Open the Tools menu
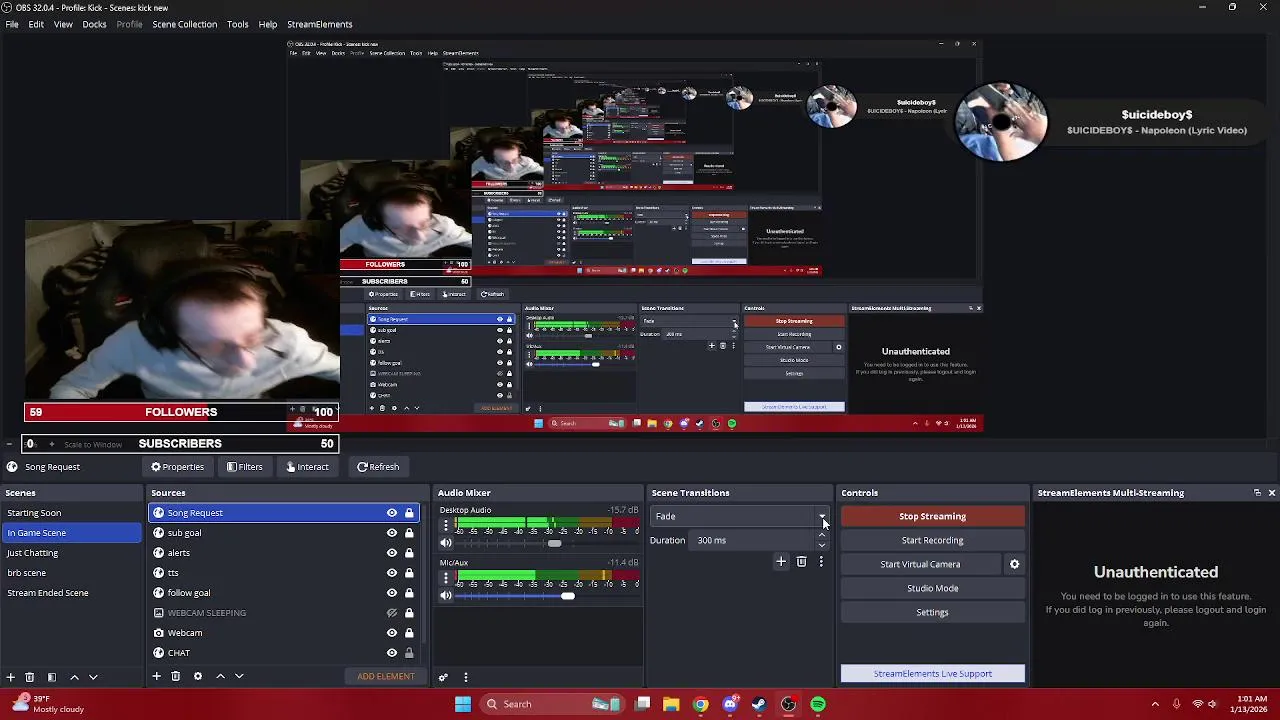 click(x=238, y=24)
